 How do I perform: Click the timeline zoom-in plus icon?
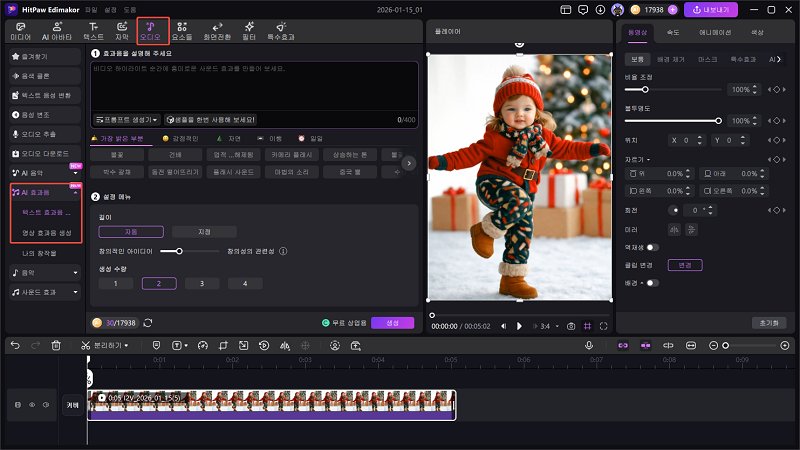click(x=785, y=345)
